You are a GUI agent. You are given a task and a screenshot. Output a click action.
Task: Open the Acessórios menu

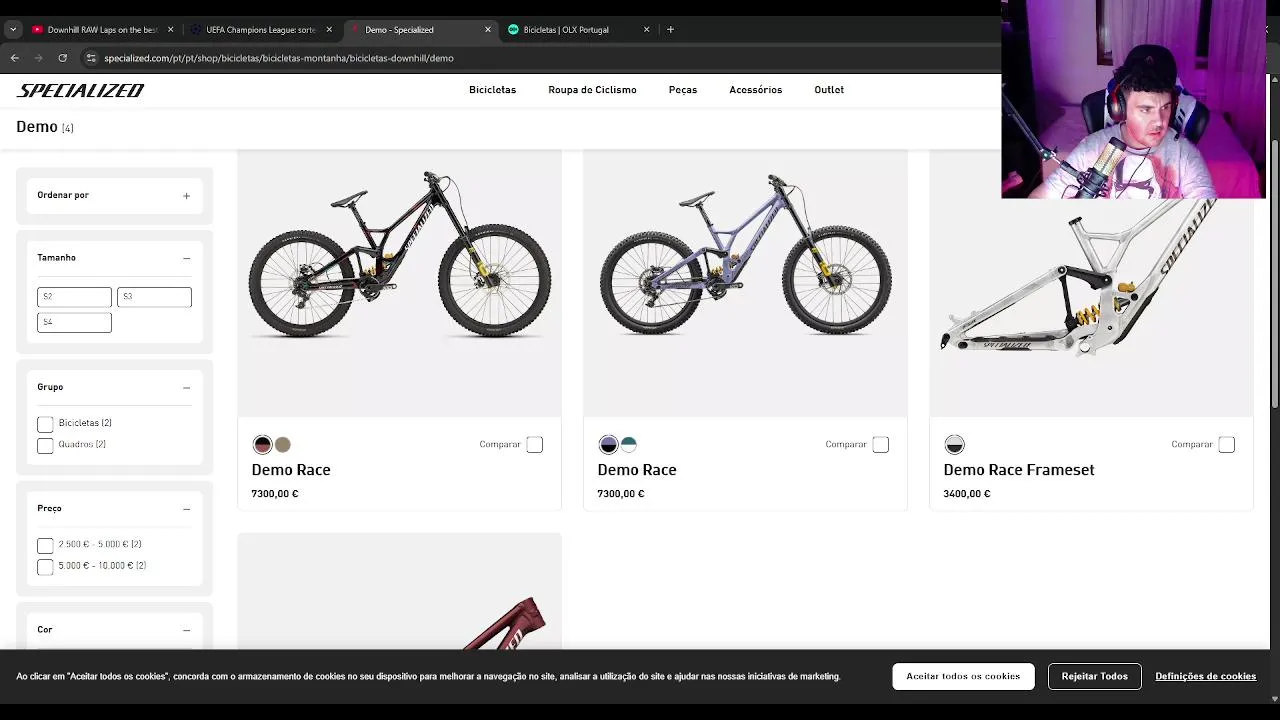[755, 90]
